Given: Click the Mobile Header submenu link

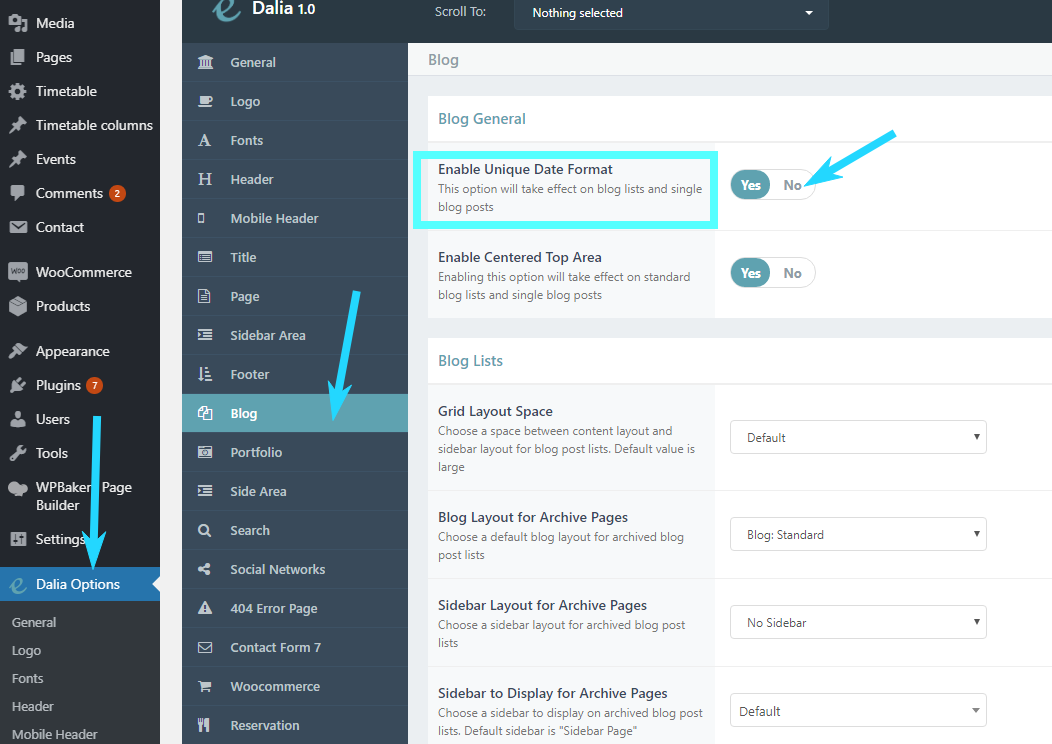Looking at the screenshot, I should click(x=54, y=735).
